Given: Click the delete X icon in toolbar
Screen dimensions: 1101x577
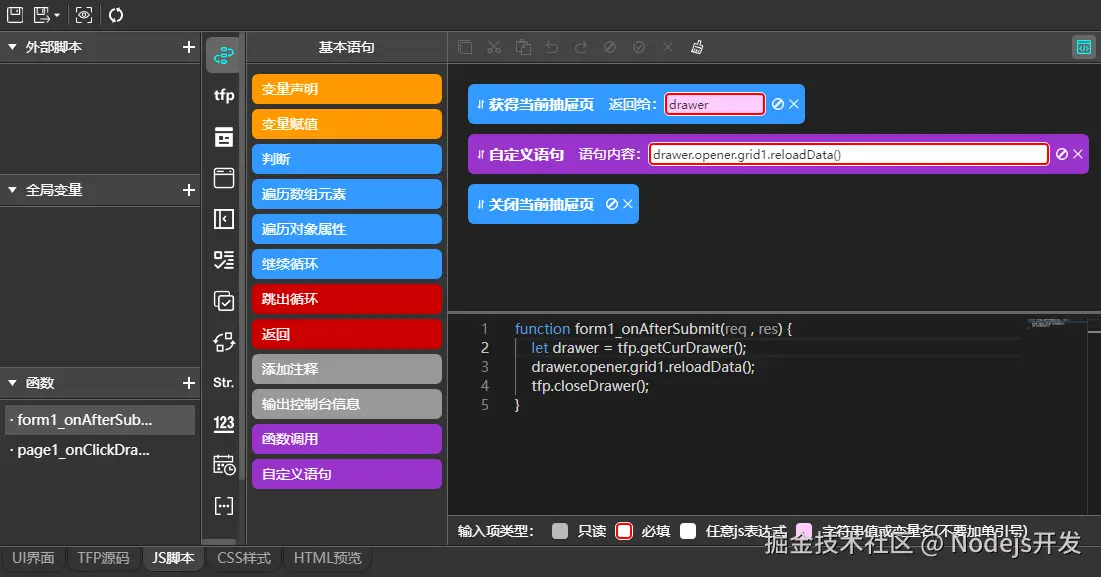Looking at the screenshot, I should click(668, 47).
